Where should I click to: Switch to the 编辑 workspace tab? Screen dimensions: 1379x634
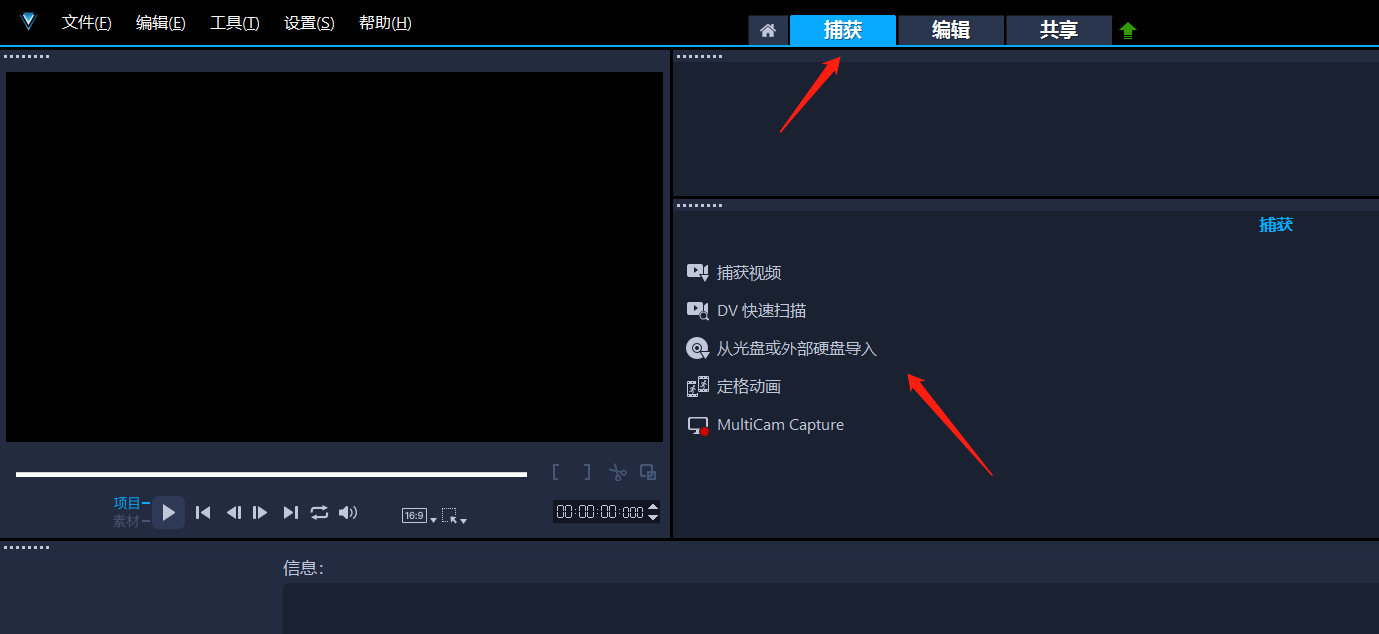pyautogui.click(x=951, y=30)
